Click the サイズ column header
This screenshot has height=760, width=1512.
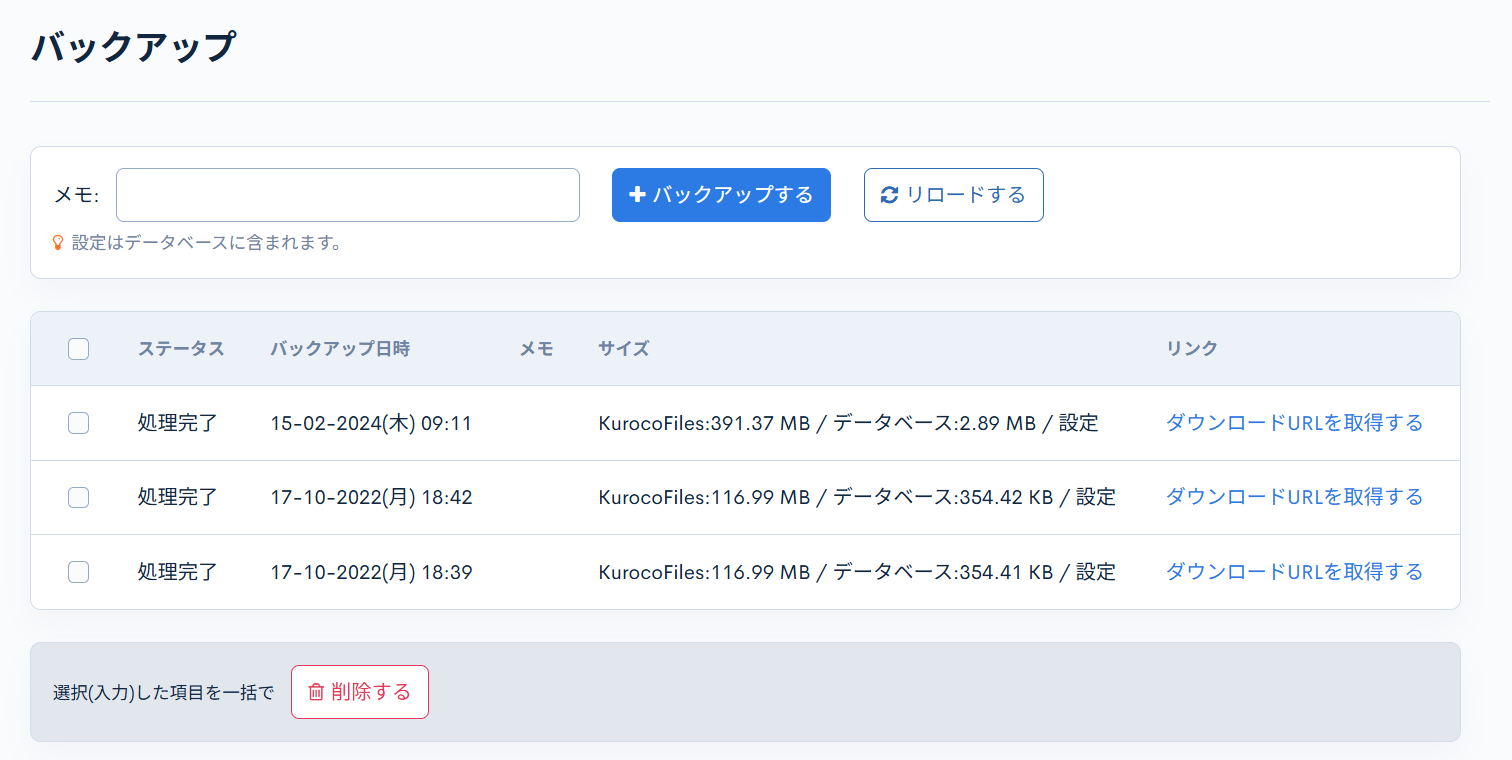point(624,348)
